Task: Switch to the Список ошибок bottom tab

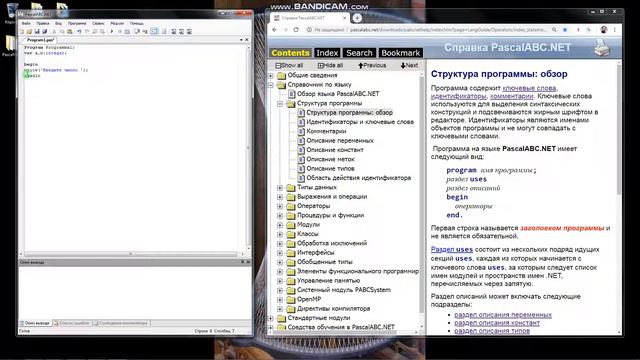Action: click(x=72, y=323)
